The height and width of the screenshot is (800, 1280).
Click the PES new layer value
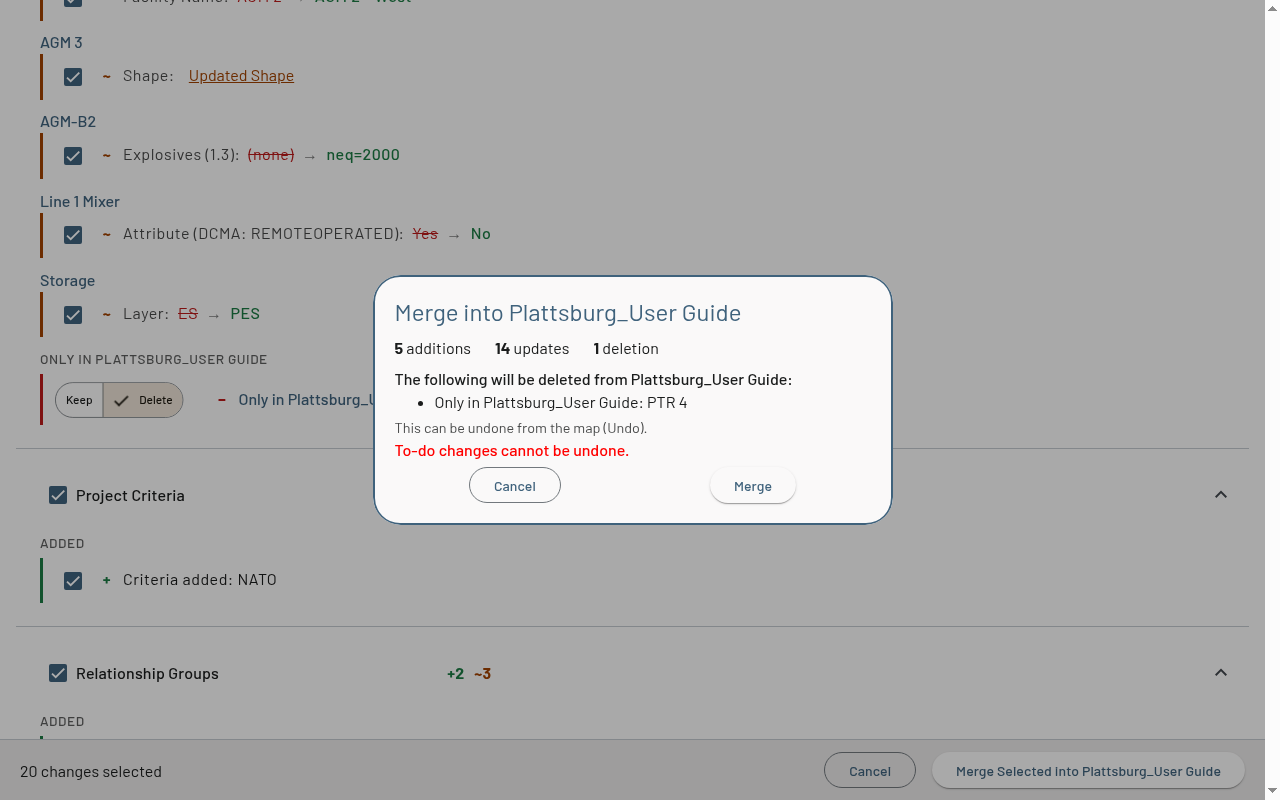(x=245, y=314)
